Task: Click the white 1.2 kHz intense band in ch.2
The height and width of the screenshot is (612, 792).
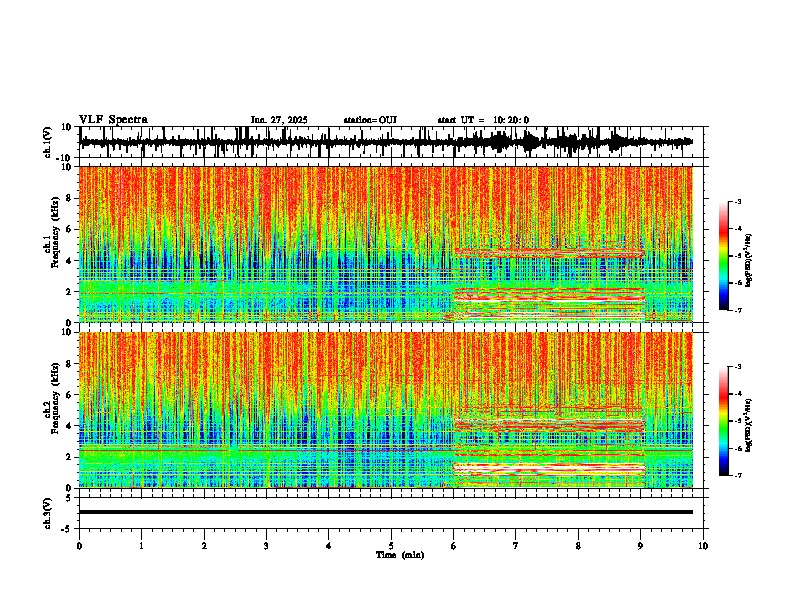Action: tap(549, 469)
